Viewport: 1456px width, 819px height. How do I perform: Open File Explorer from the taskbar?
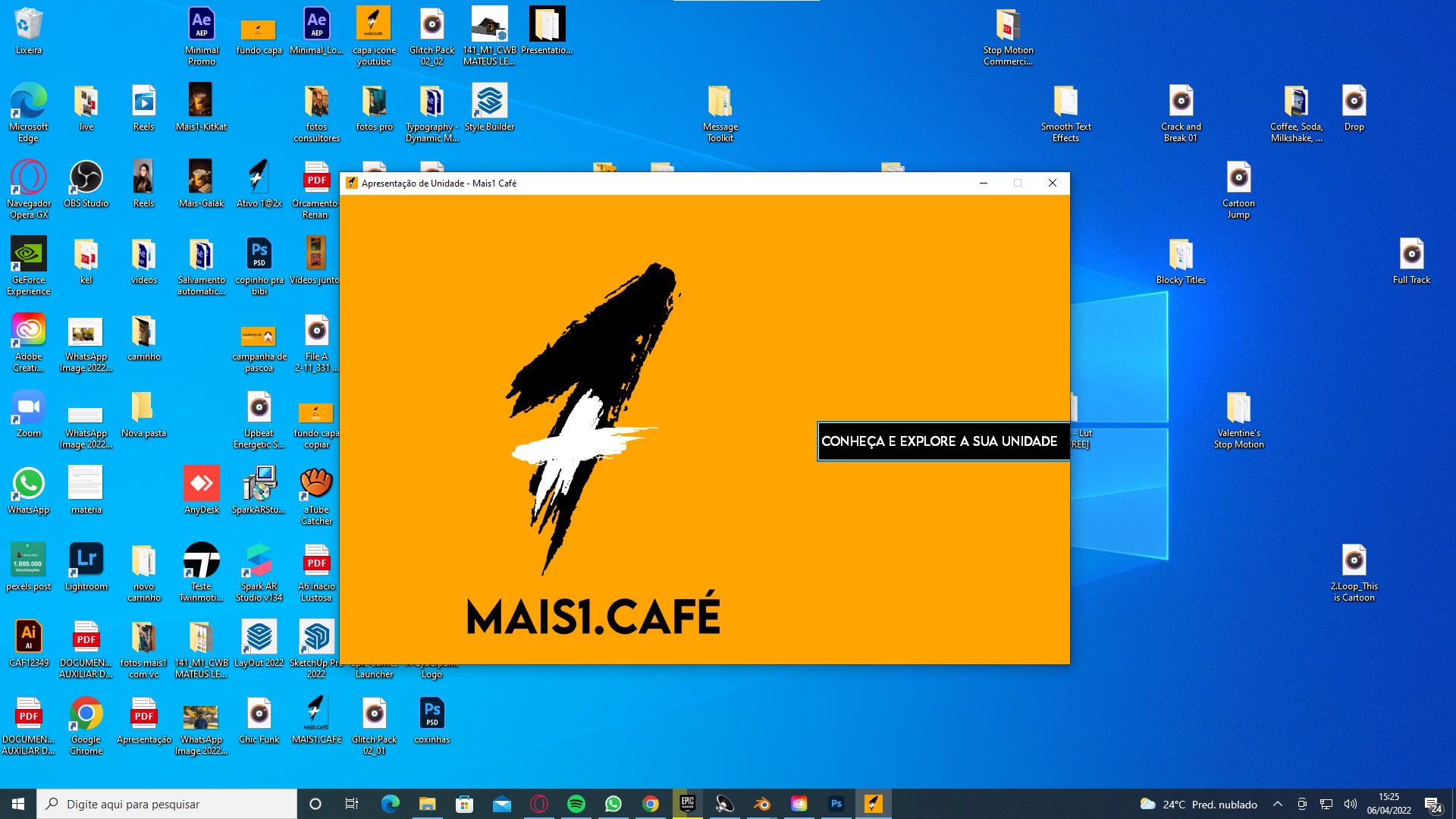[x=427, y=804]
